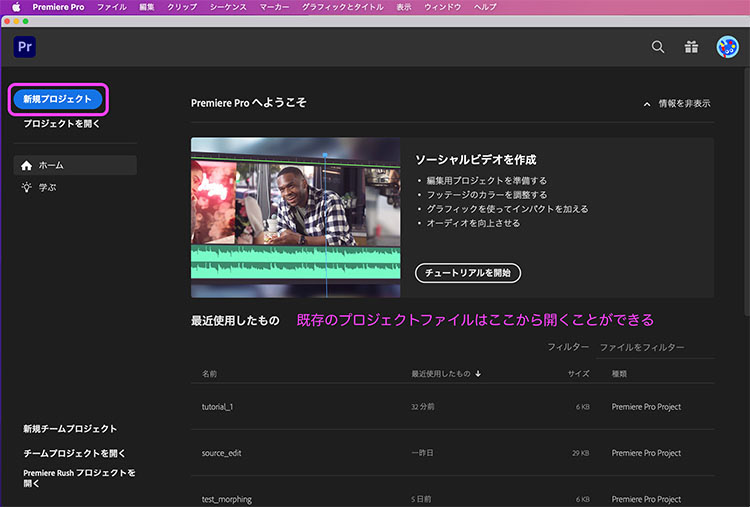Viewport: 750px width, 507px height.
Task: Open the Premiere Pro app menu
Action: (58, 7)
